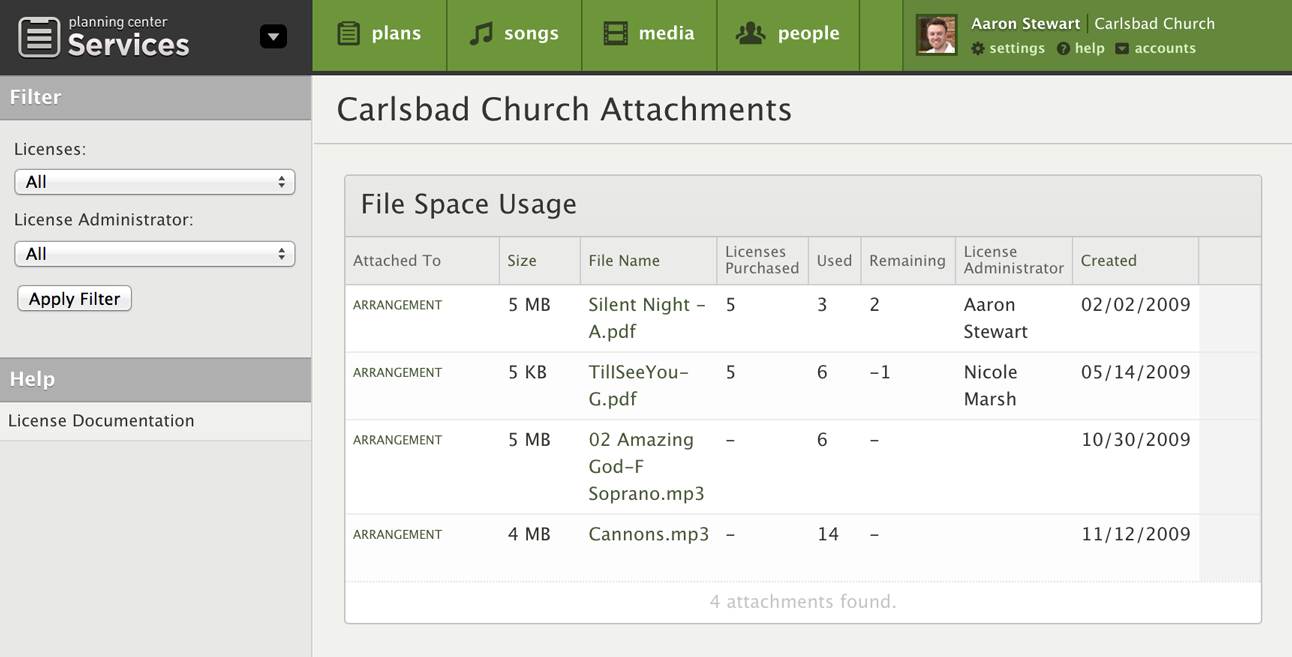Screen dimensions: 1292x657
Task: Click the Carlsbad Church name in the header
Action: pos(1154,23)
